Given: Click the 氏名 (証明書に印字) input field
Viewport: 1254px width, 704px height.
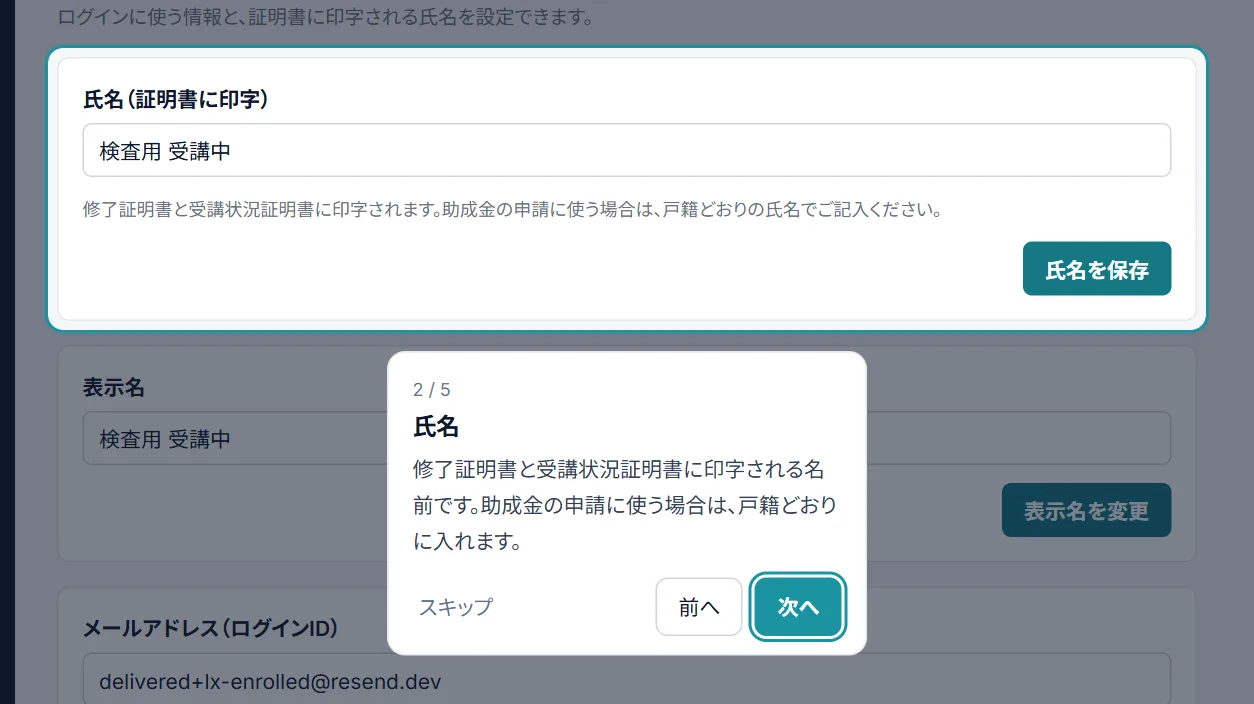Looking at the screenshot, I should point(626,150).
